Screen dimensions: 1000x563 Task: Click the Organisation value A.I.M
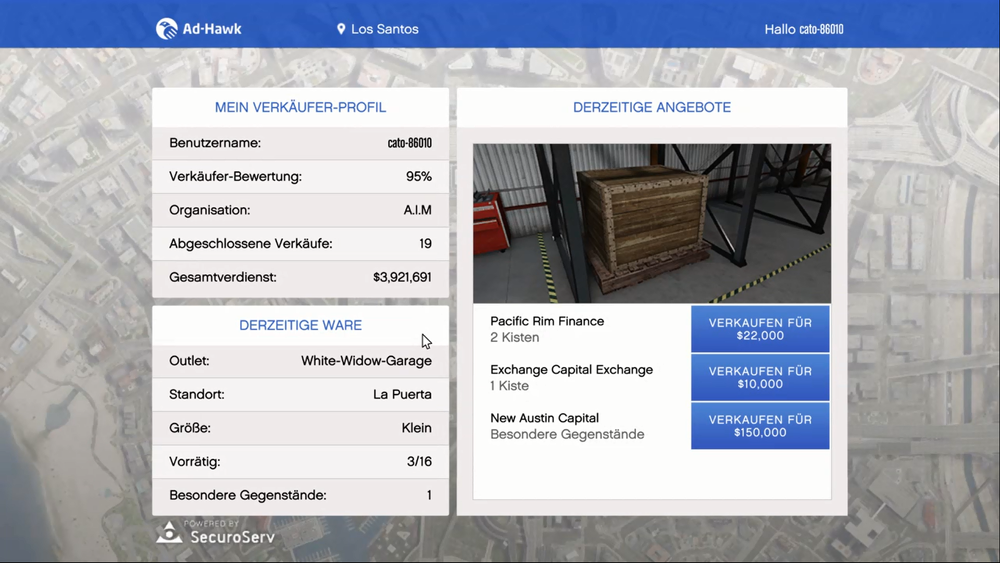(418, 210)
